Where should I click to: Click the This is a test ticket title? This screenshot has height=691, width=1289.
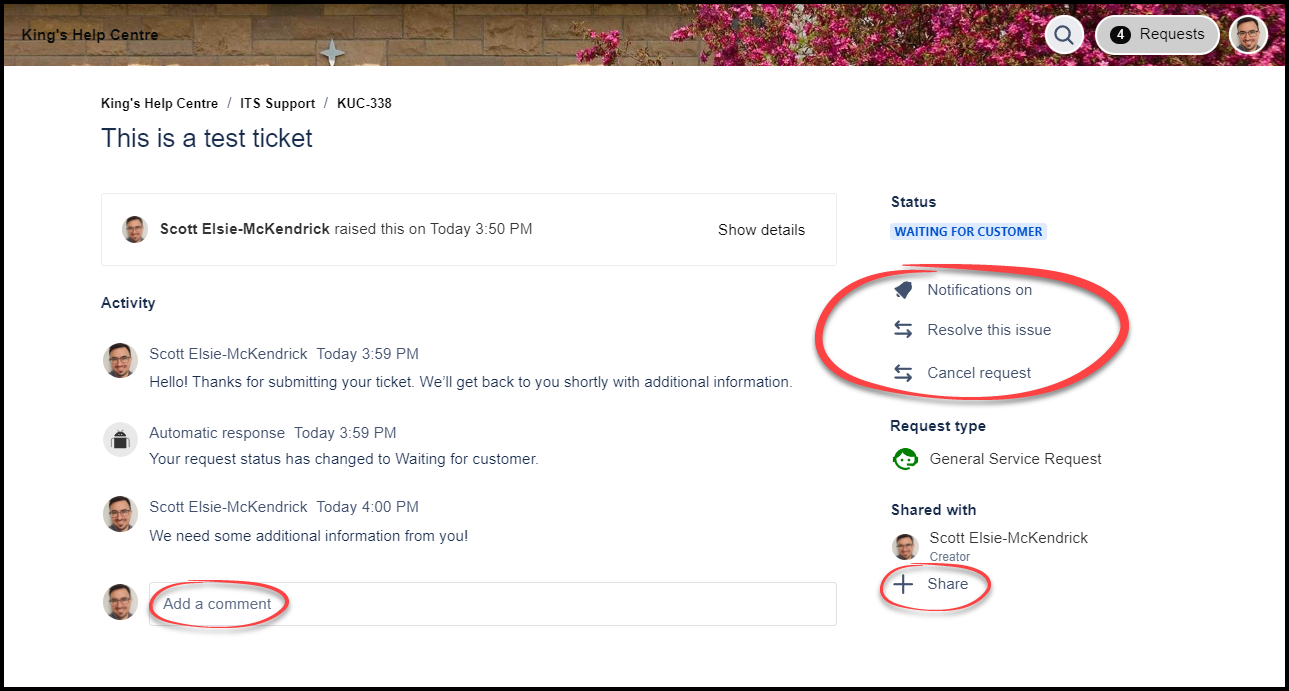tap(207, 138)
